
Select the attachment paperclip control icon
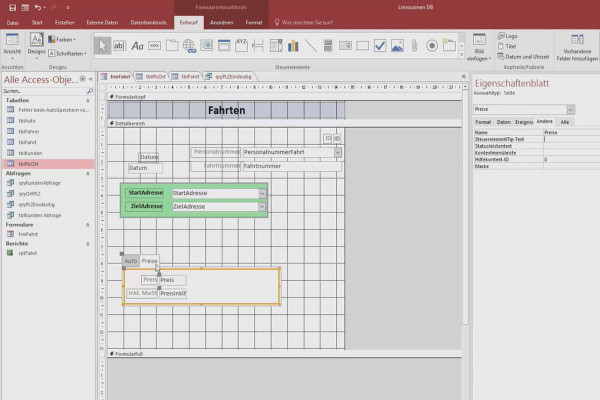tap(414, 46)
